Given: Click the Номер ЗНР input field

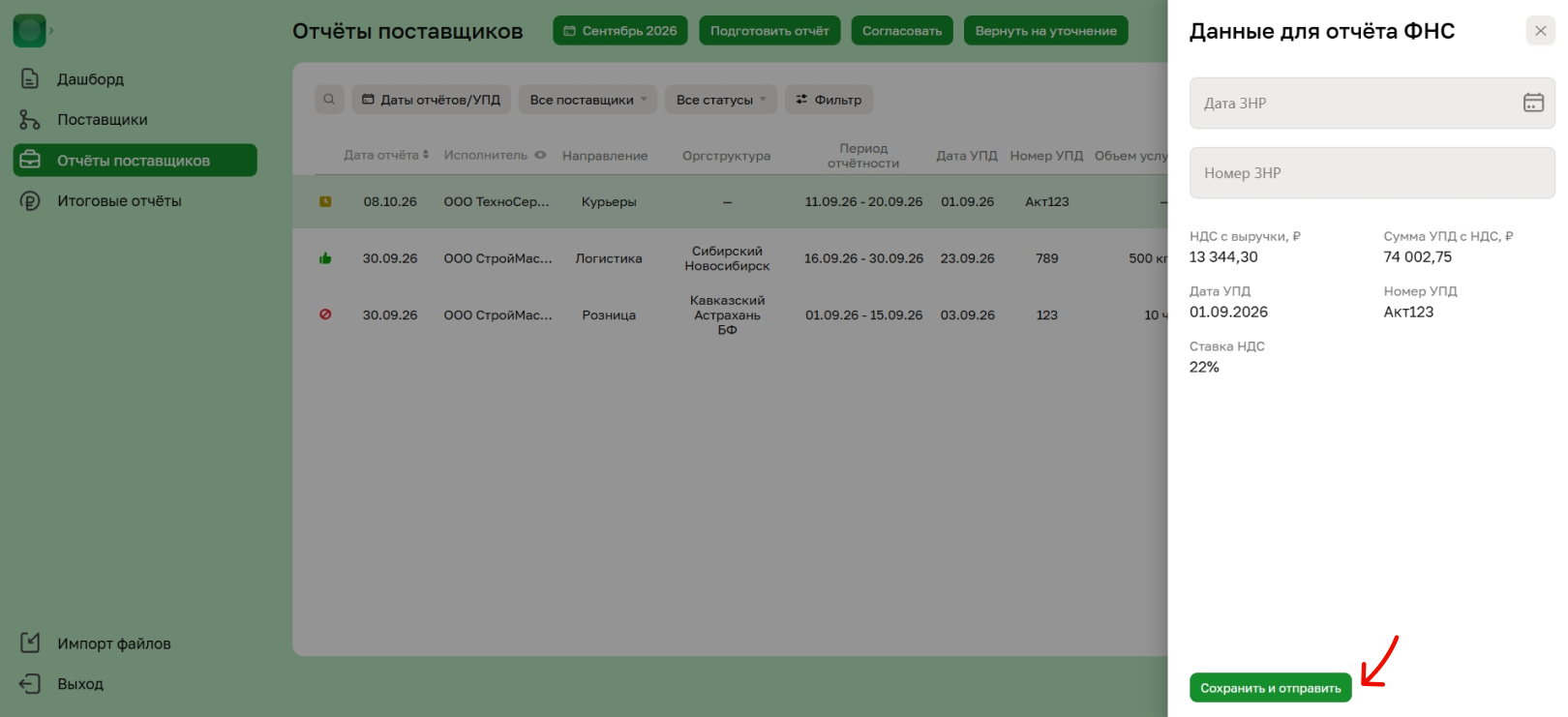Looking at the screenshot, I should [x=1372, y=173].
